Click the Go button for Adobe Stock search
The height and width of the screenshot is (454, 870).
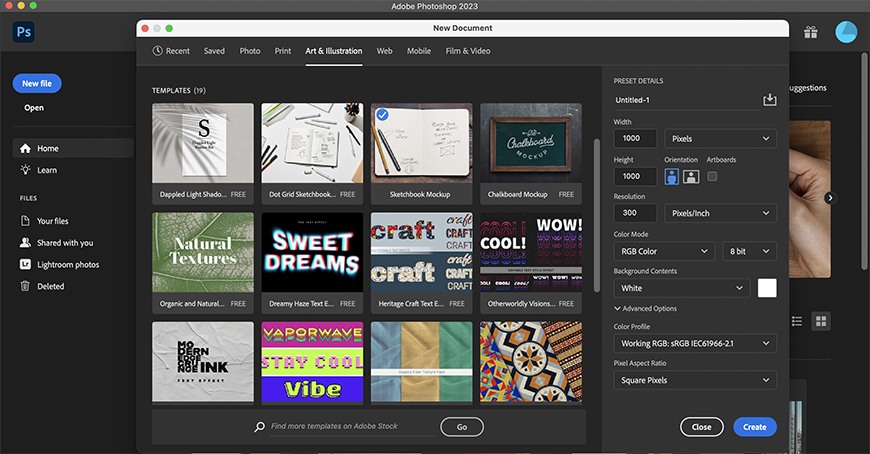tap(462, 427)
